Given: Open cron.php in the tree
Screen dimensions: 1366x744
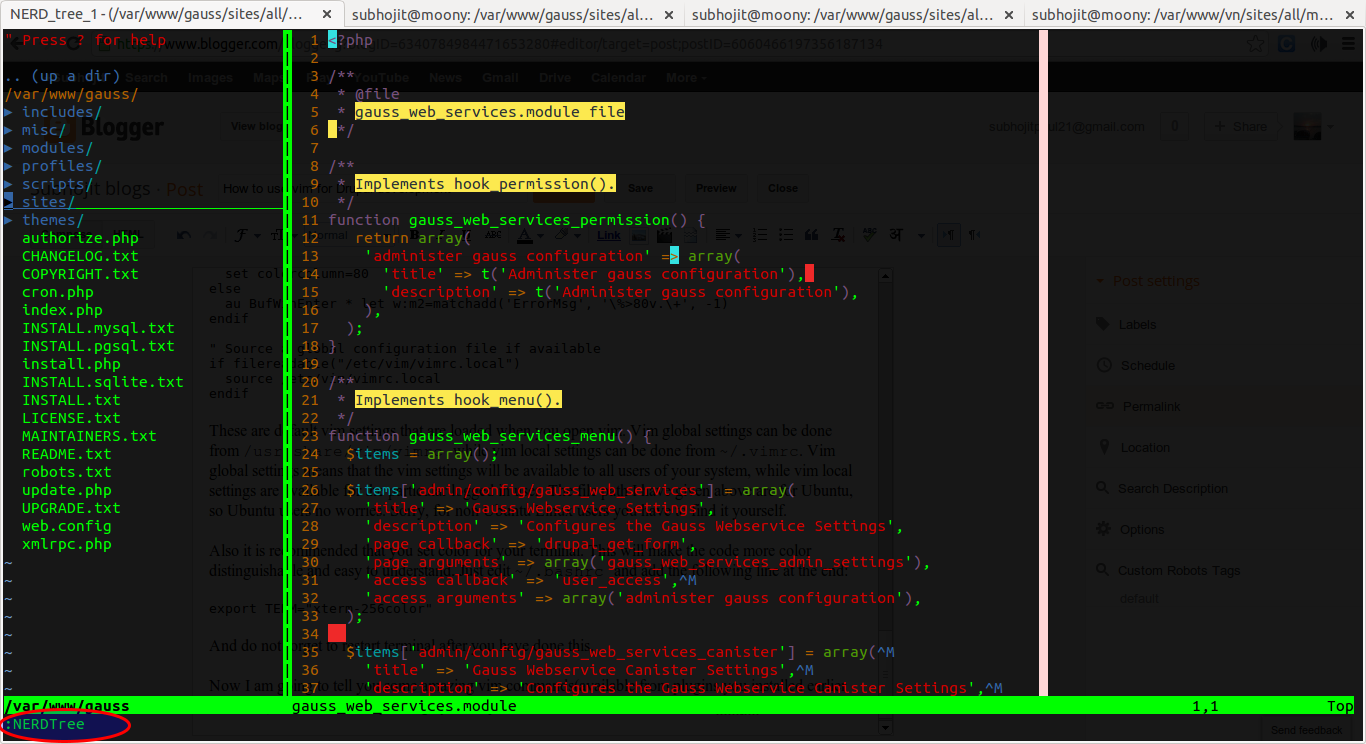Looking at the screenshot, I should coord(58,292).
